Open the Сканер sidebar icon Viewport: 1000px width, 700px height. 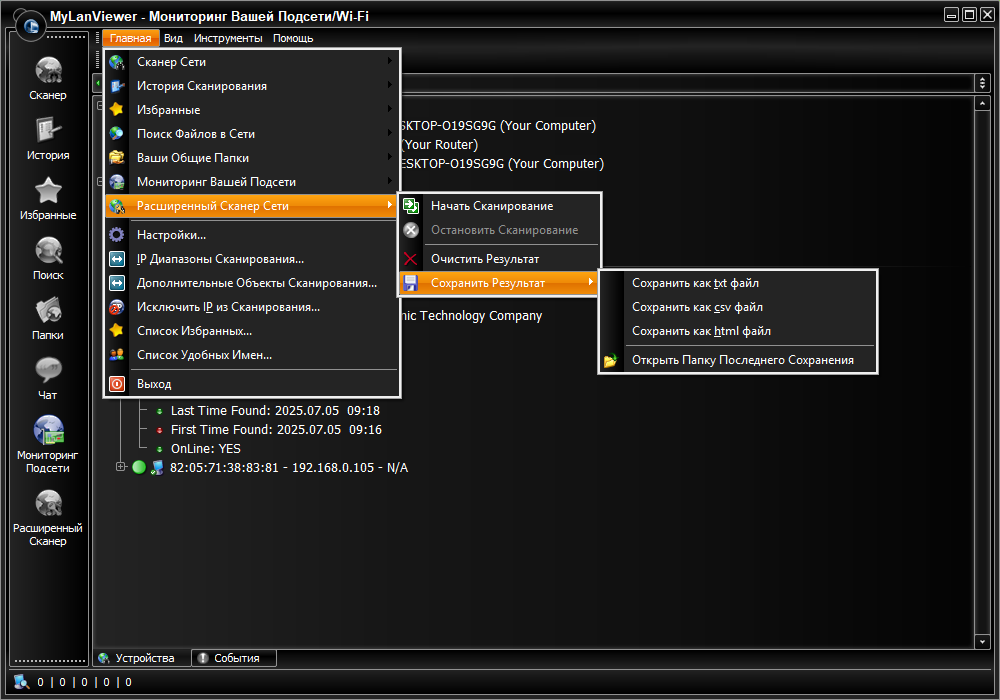pyautogui.click(x=48, y=78)
